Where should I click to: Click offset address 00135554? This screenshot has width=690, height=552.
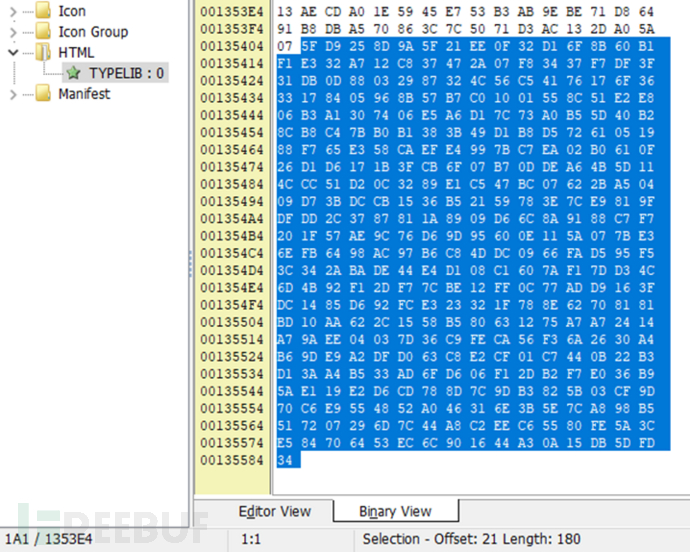(232, 408)
